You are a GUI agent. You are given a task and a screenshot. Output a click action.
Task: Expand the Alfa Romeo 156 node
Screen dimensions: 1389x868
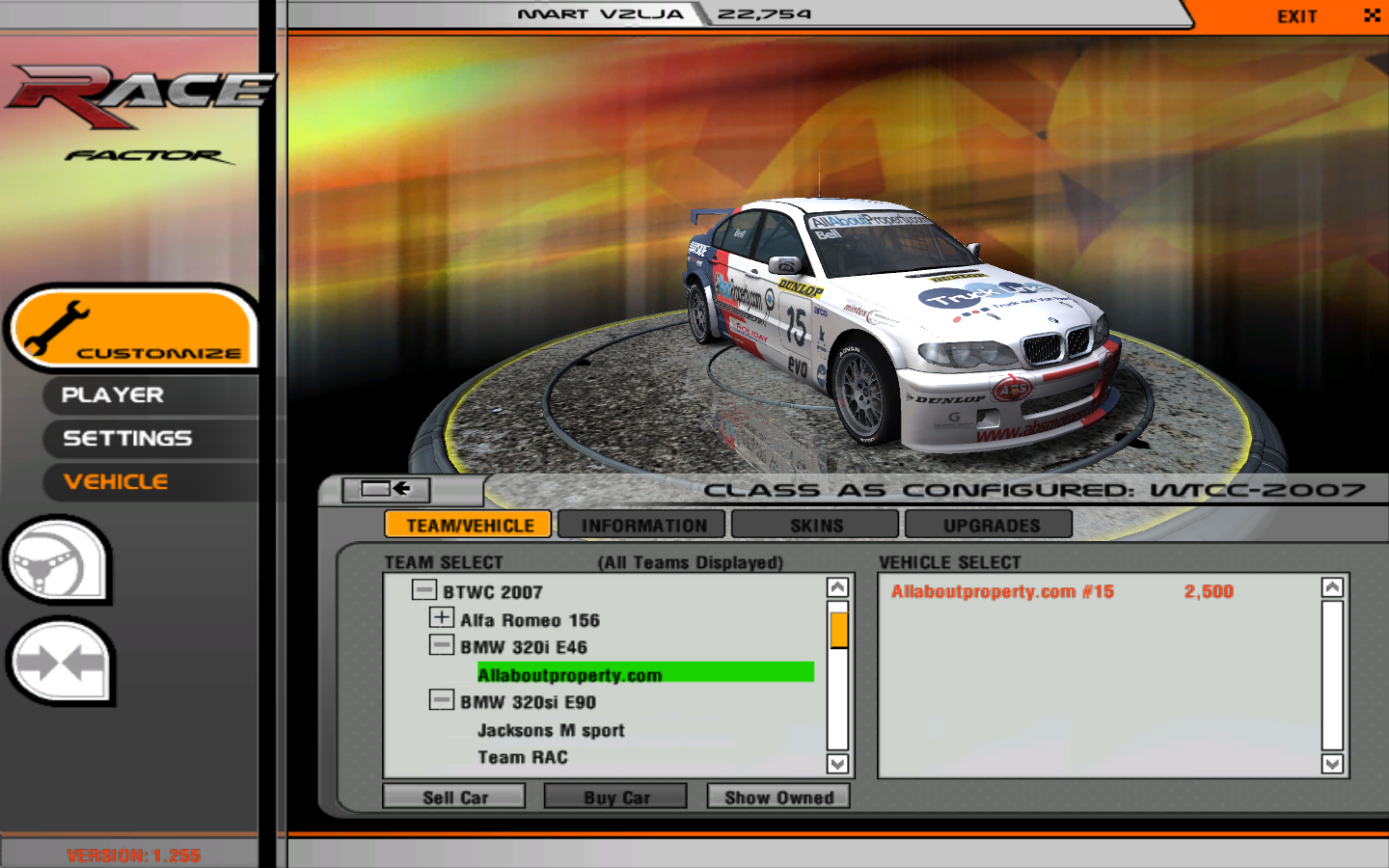tap(442, 617)
